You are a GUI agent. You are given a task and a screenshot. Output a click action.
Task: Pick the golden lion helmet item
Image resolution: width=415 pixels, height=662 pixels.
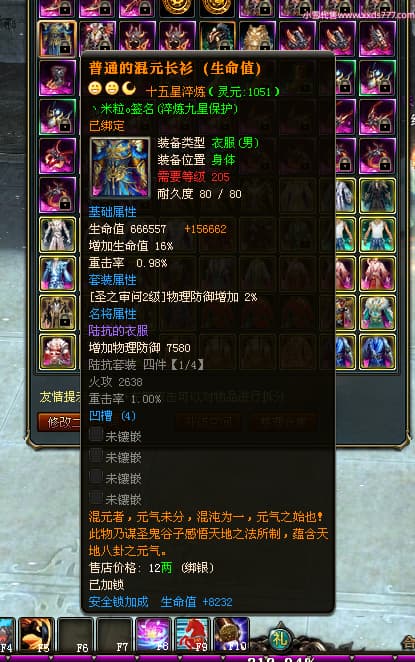point(257,38)
